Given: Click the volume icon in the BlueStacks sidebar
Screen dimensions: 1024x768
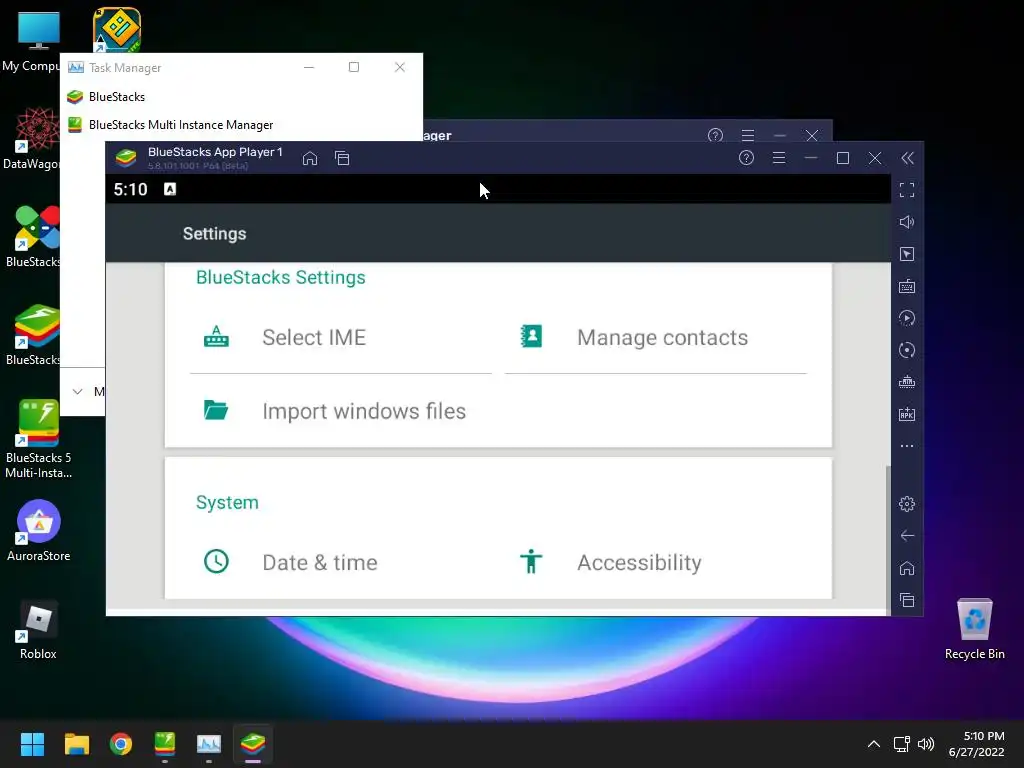Looking at the screenshot, I should tap(907, 222).
